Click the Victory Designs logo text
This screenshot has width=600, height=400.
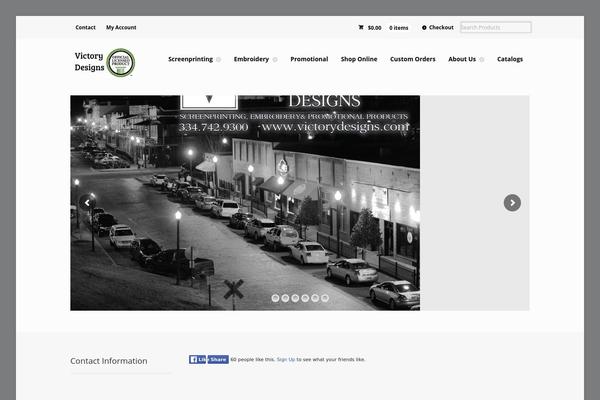pos(89,62)
